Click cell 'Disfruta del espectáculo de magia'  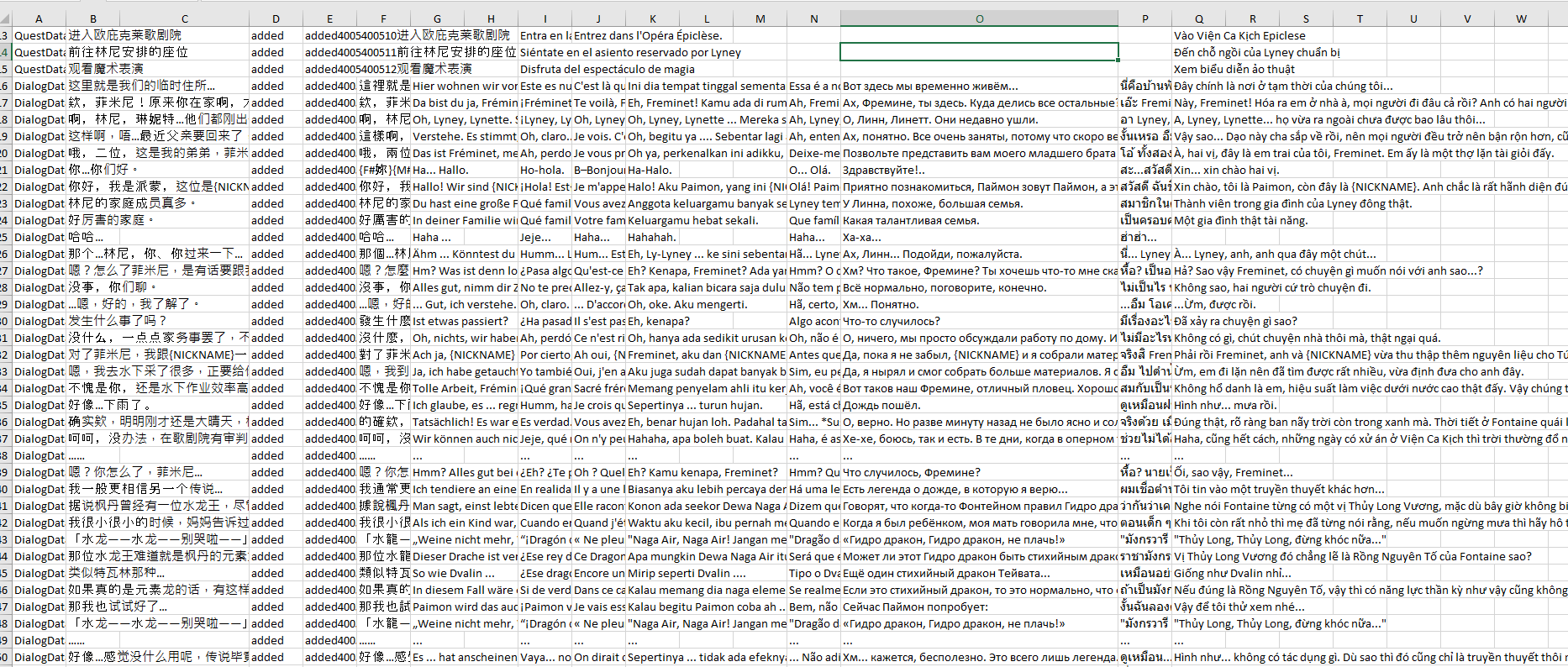point(607,69)
